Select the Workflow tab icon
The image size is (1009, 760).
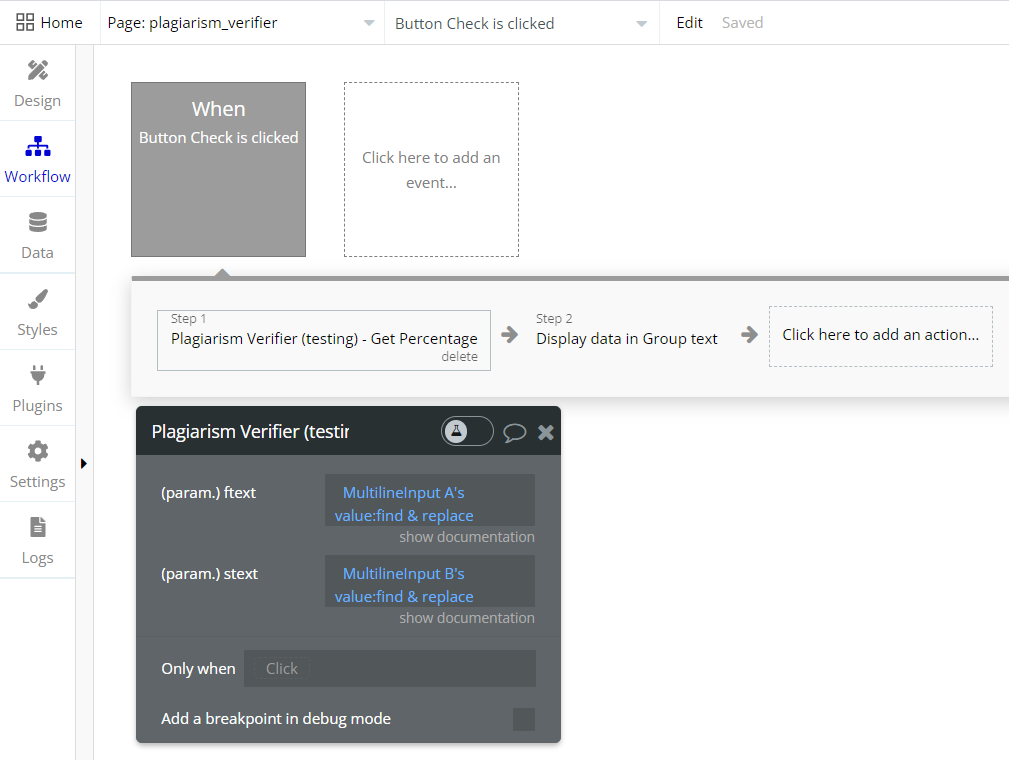[37, 146]
